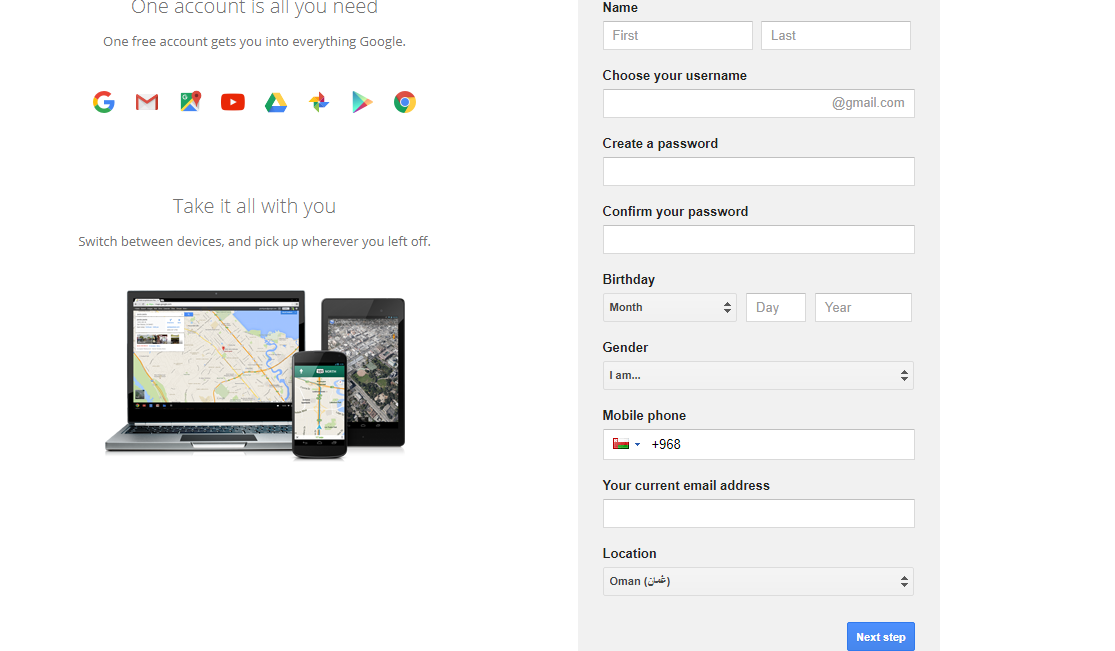Click 'One free account gets you into everything Google.' text
Screen dimensions: 1115x651
254,41
